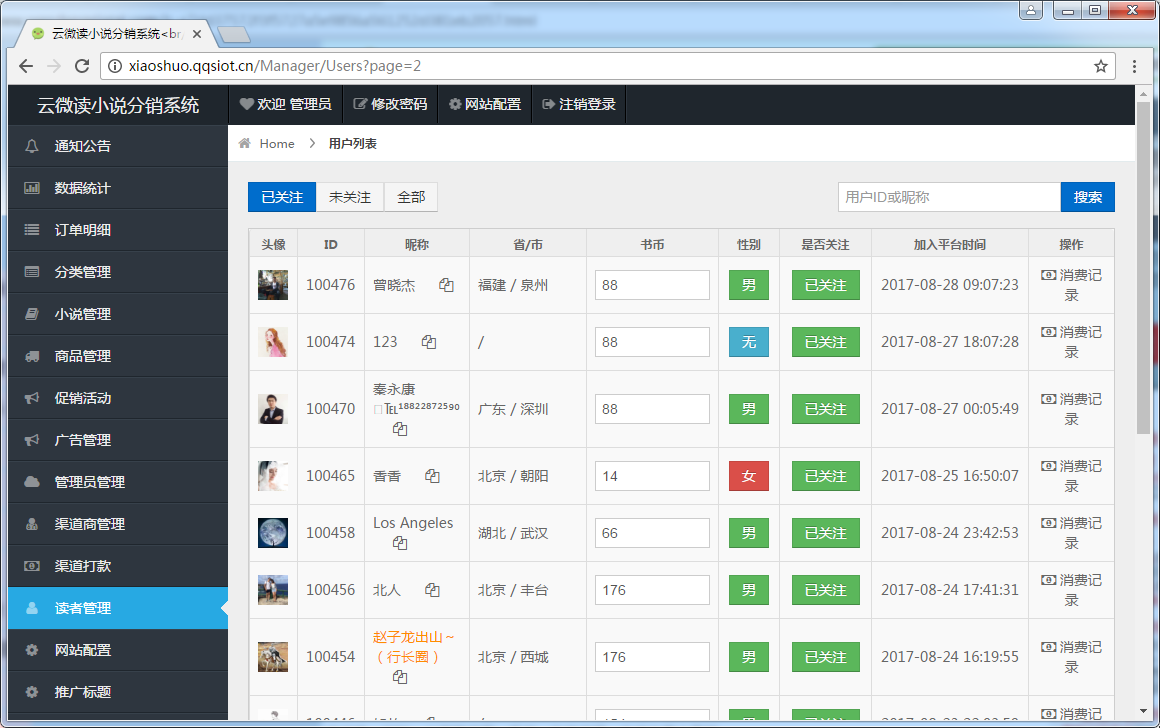This screenshot has width=1160, height=728.
Task: Click avatar thumbnail of user 100476
Action: click(273, 285)
